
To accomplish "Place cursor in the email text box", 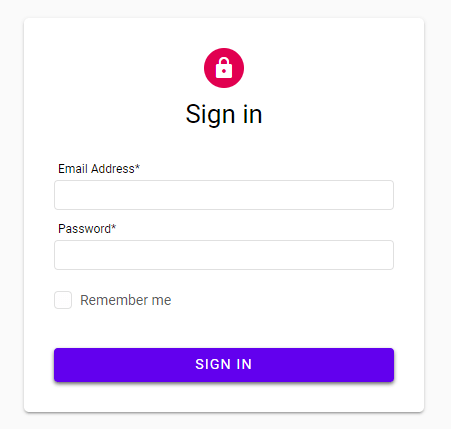I will (224, 195).
